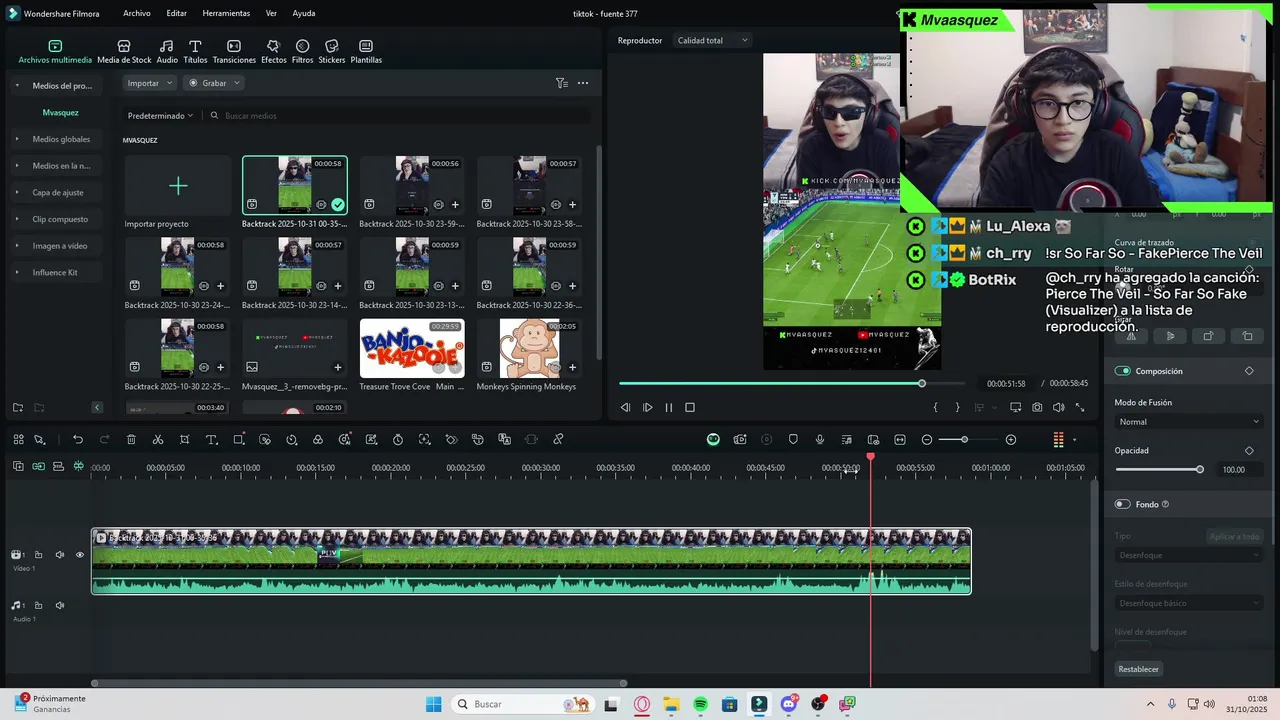Add keyframe diamond next to Opacidad
This screenshot has height=720, width=1280.
pyautogui.click(x=1249, y=450)
